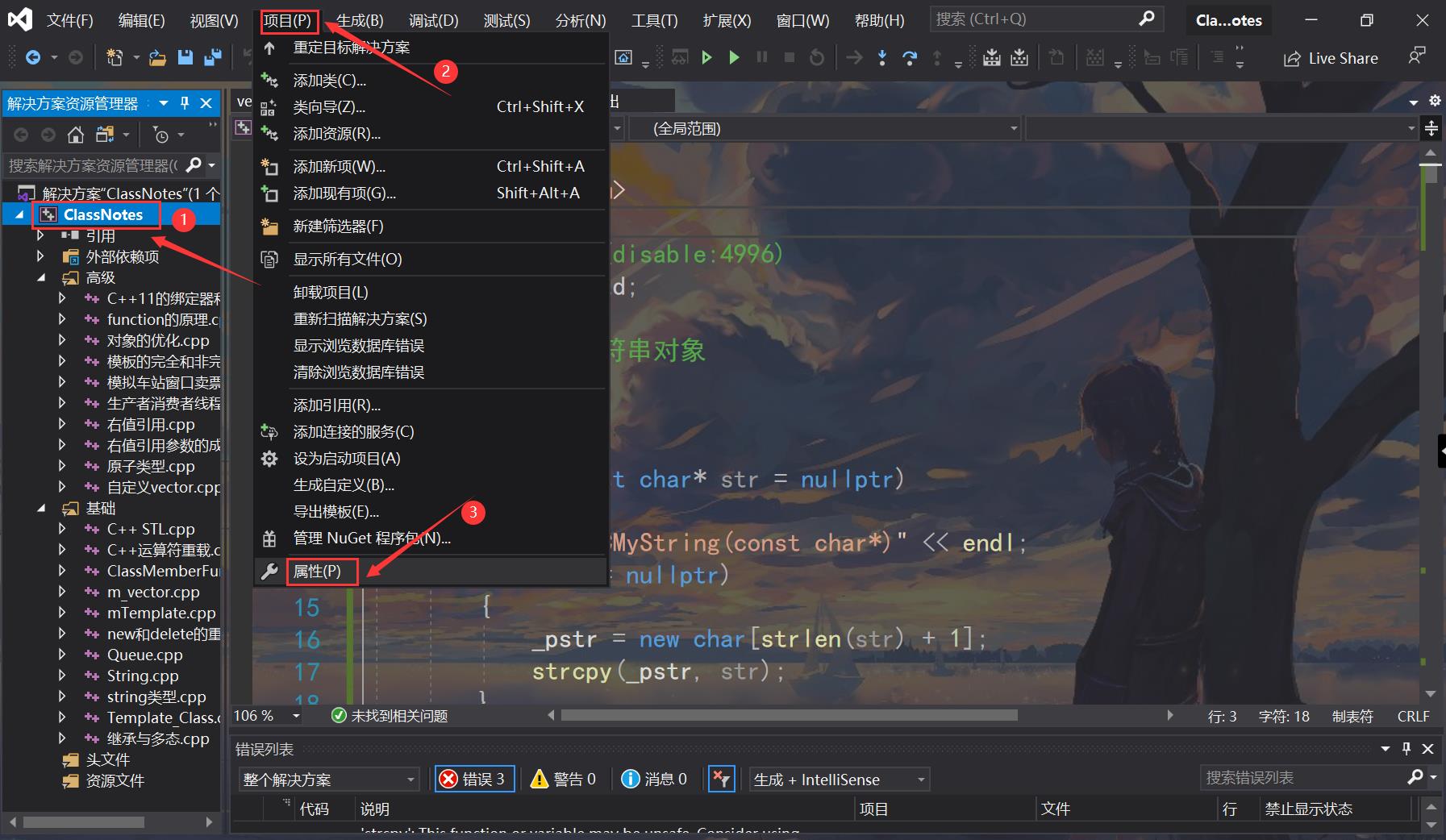
Task: Click the feedback person icon at top right
Action: 1417,56
